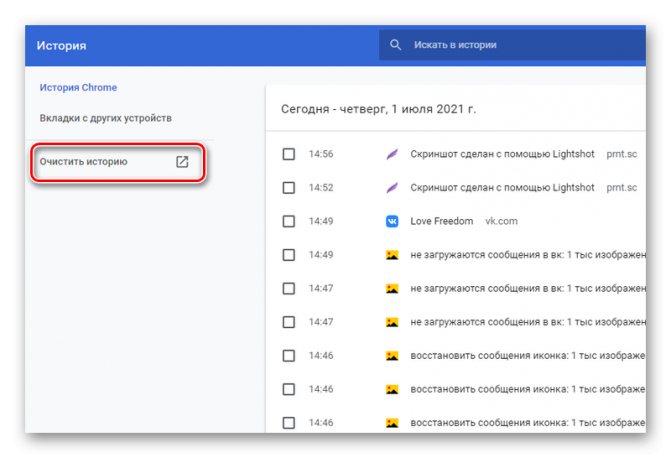
Task: Click the image favicon of the first 14:47 entry
Action: [392, 288]
